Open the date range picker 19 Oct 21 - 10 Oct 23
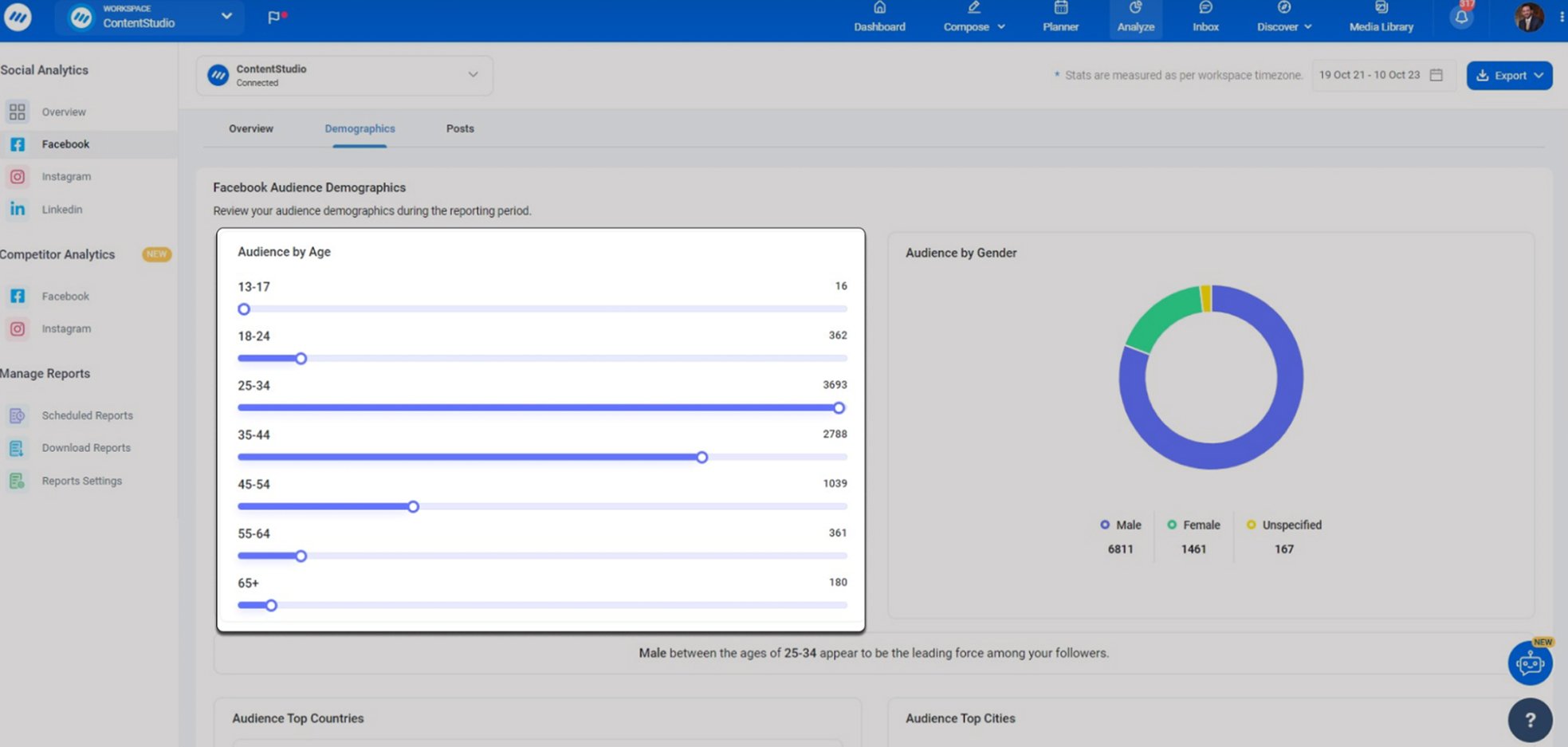The image size is (1568, 747). coord(1384,74)
